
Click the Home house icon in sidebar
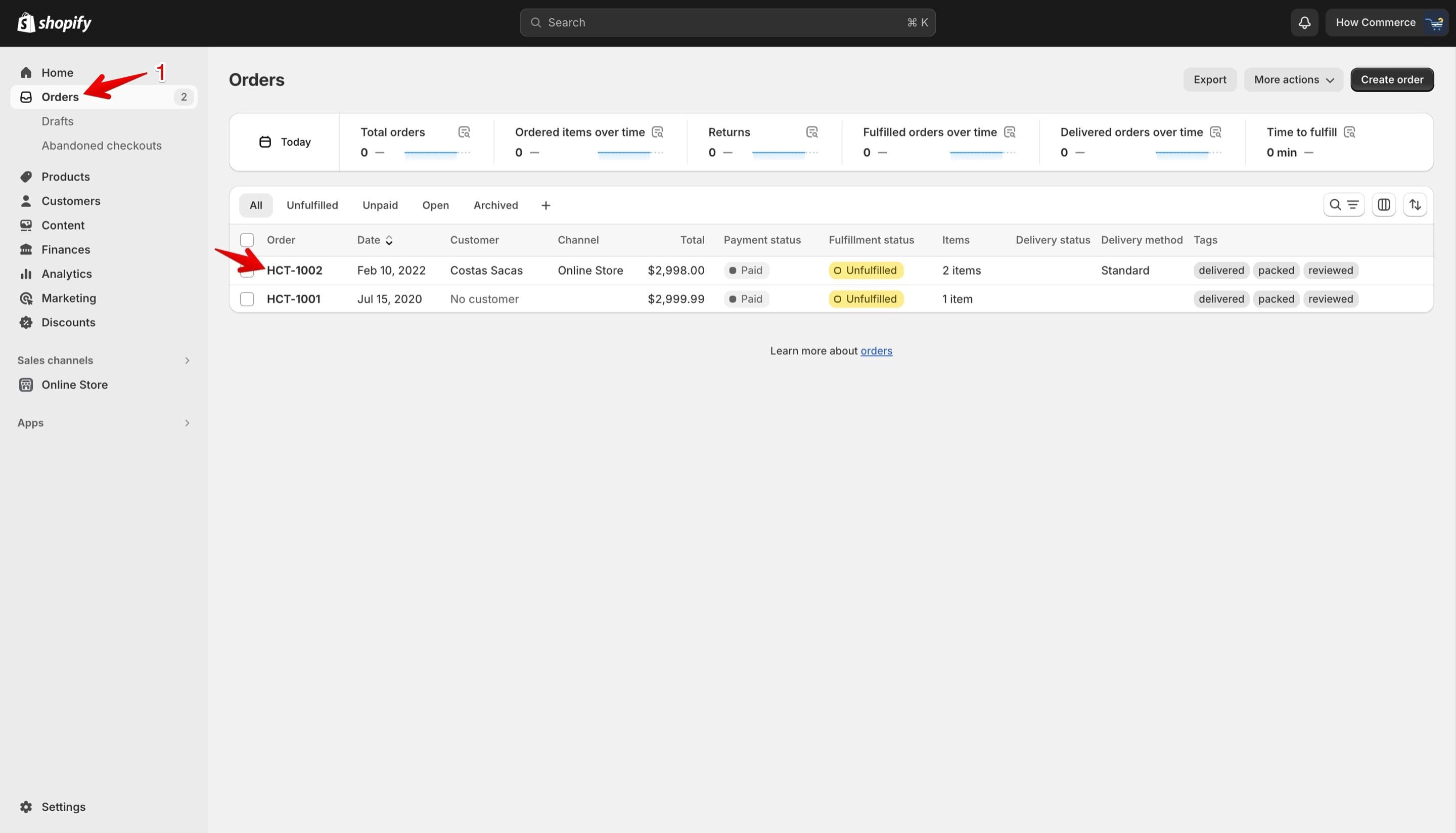(x=26, y=73)
